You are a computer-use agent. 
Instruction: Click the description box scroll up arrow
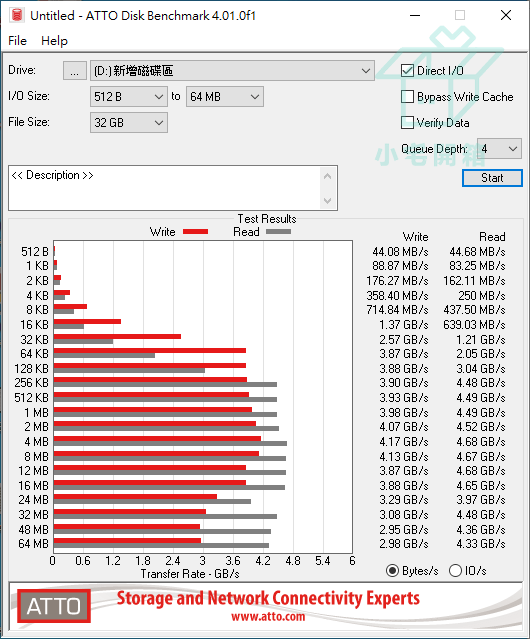point(328,176)
